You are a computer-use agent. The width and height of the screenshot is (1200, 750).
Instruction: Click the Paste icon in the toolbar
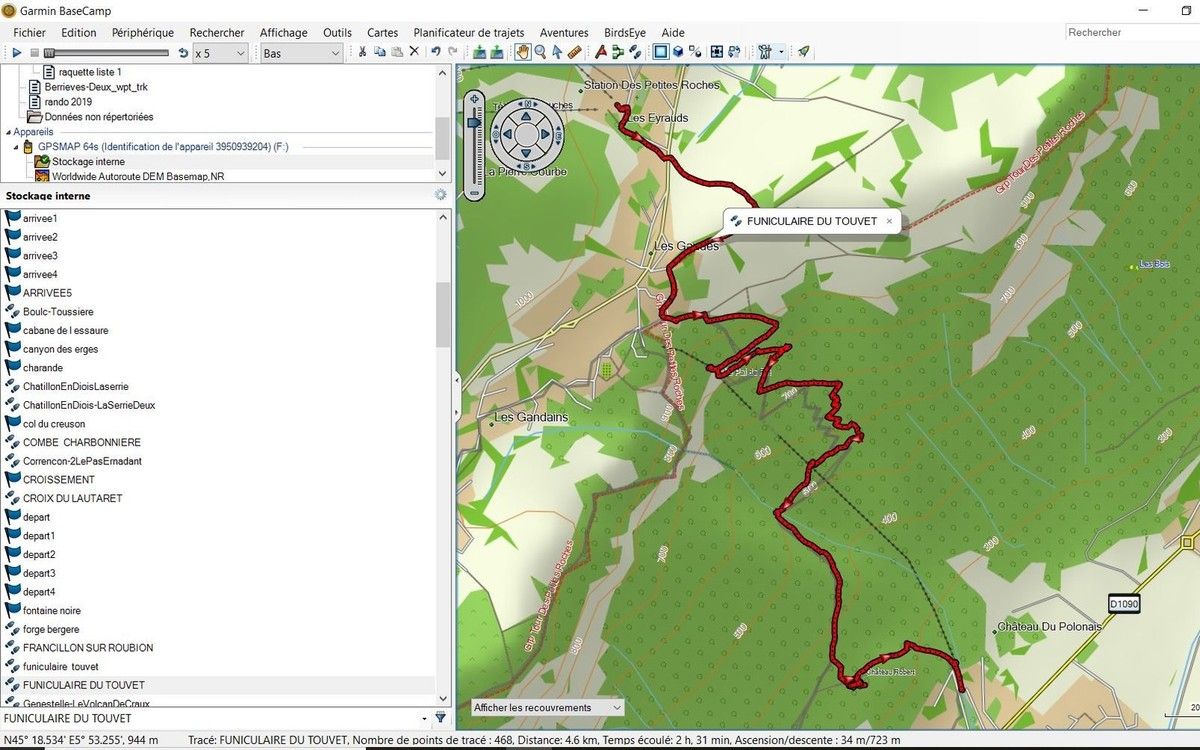[x=397, y=52]
